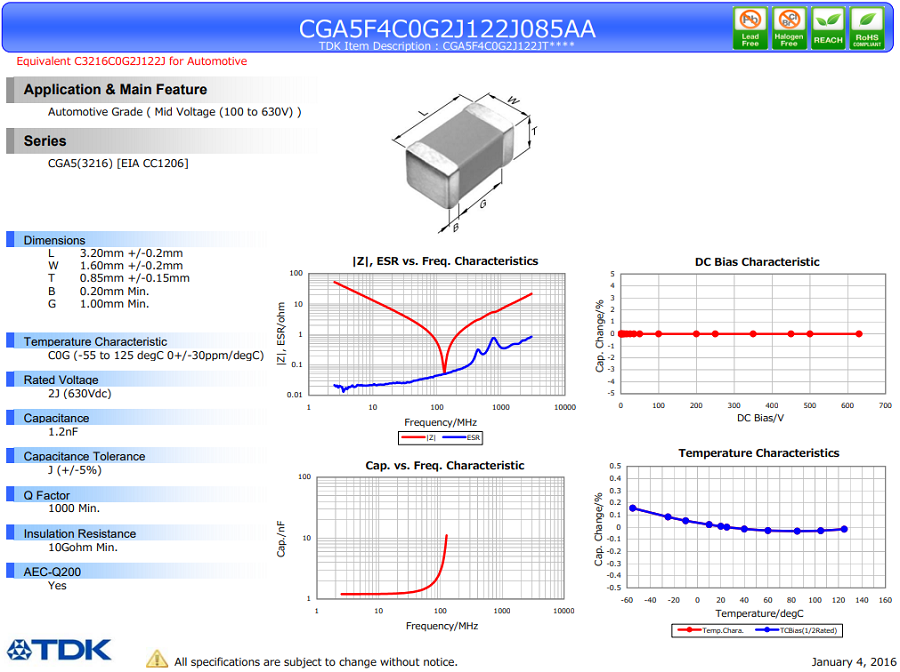Click the DC Bias Characteristic chart title

tap(757, 262)
